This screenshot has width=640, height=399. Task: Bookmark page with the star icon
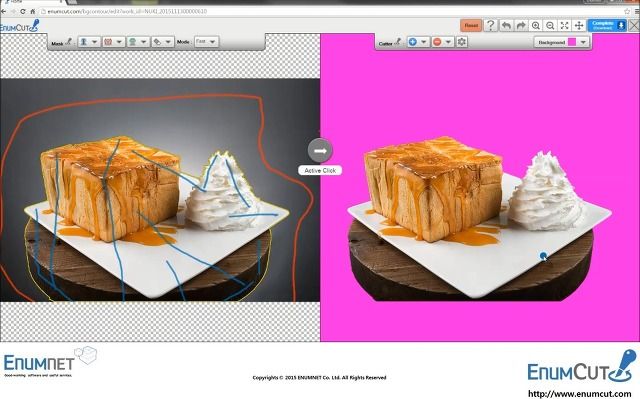(x=627, y=11)
